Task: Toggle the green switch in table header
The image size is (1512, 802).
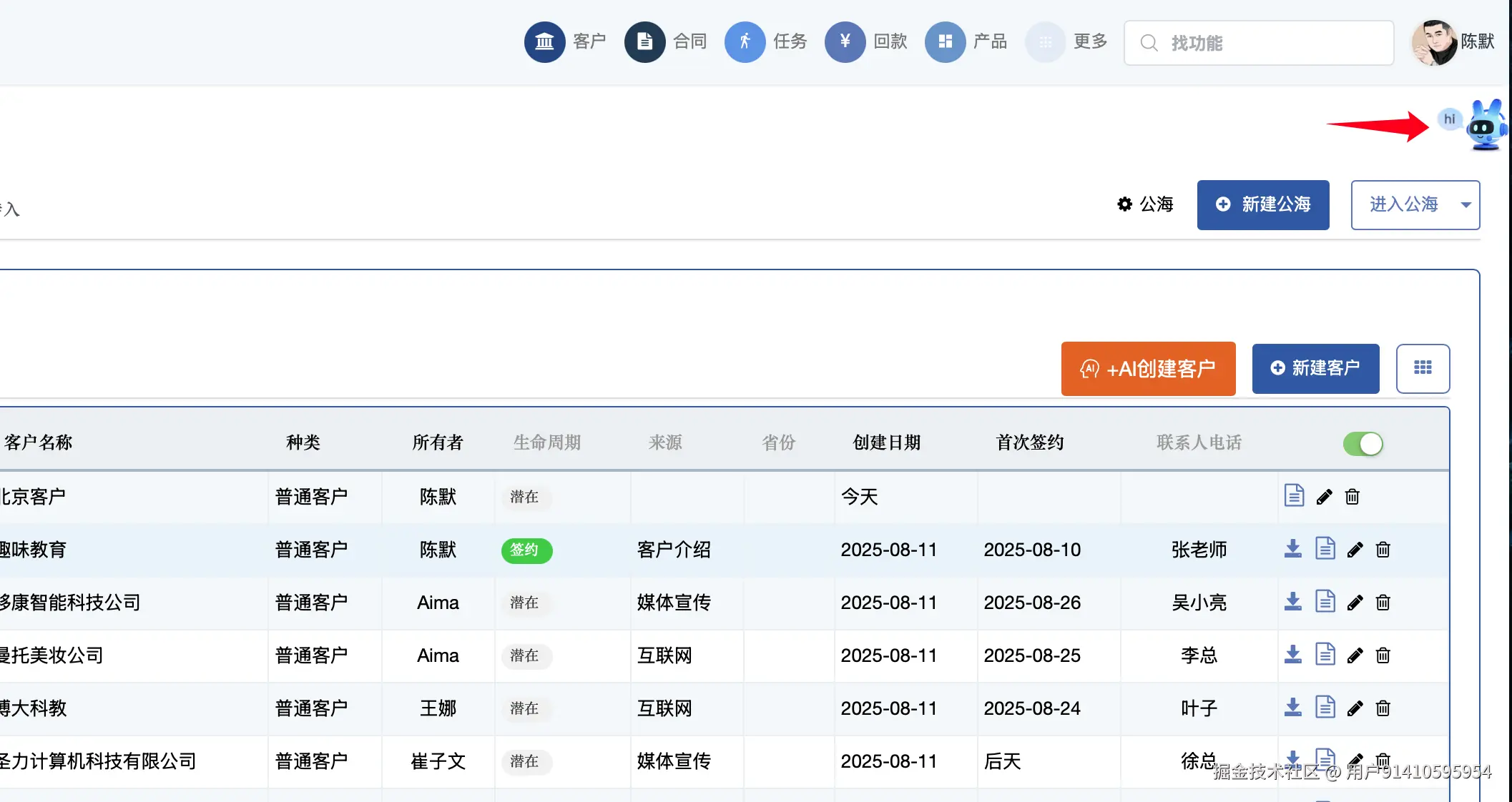Action: [x=1363, y=444]
